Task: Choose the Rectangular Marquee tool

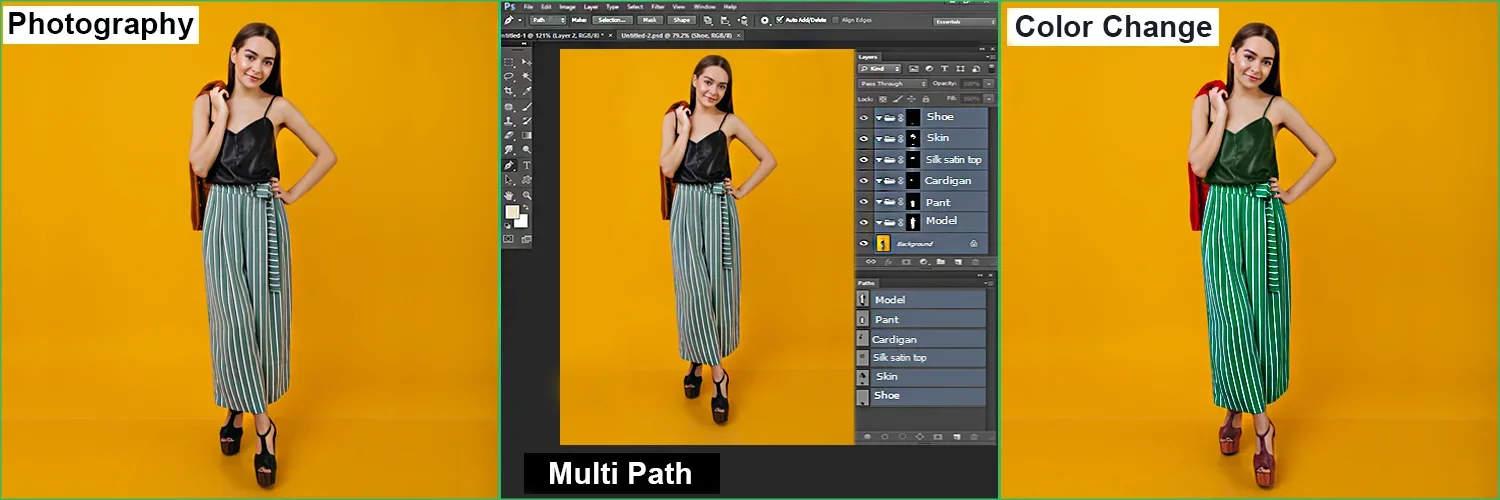Action: pos(509,62)
